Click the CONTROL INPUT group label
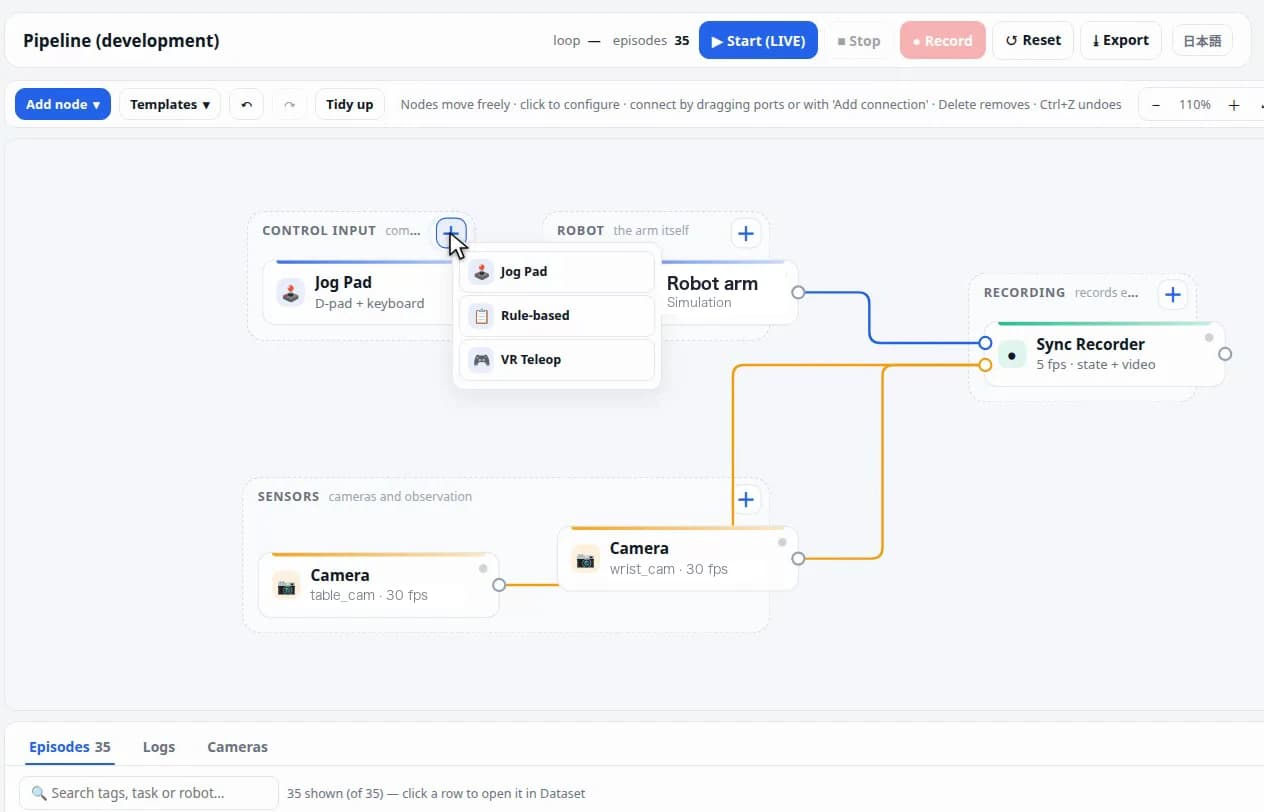The height and width of the screenshot is (812, 1264). [319, 231]
